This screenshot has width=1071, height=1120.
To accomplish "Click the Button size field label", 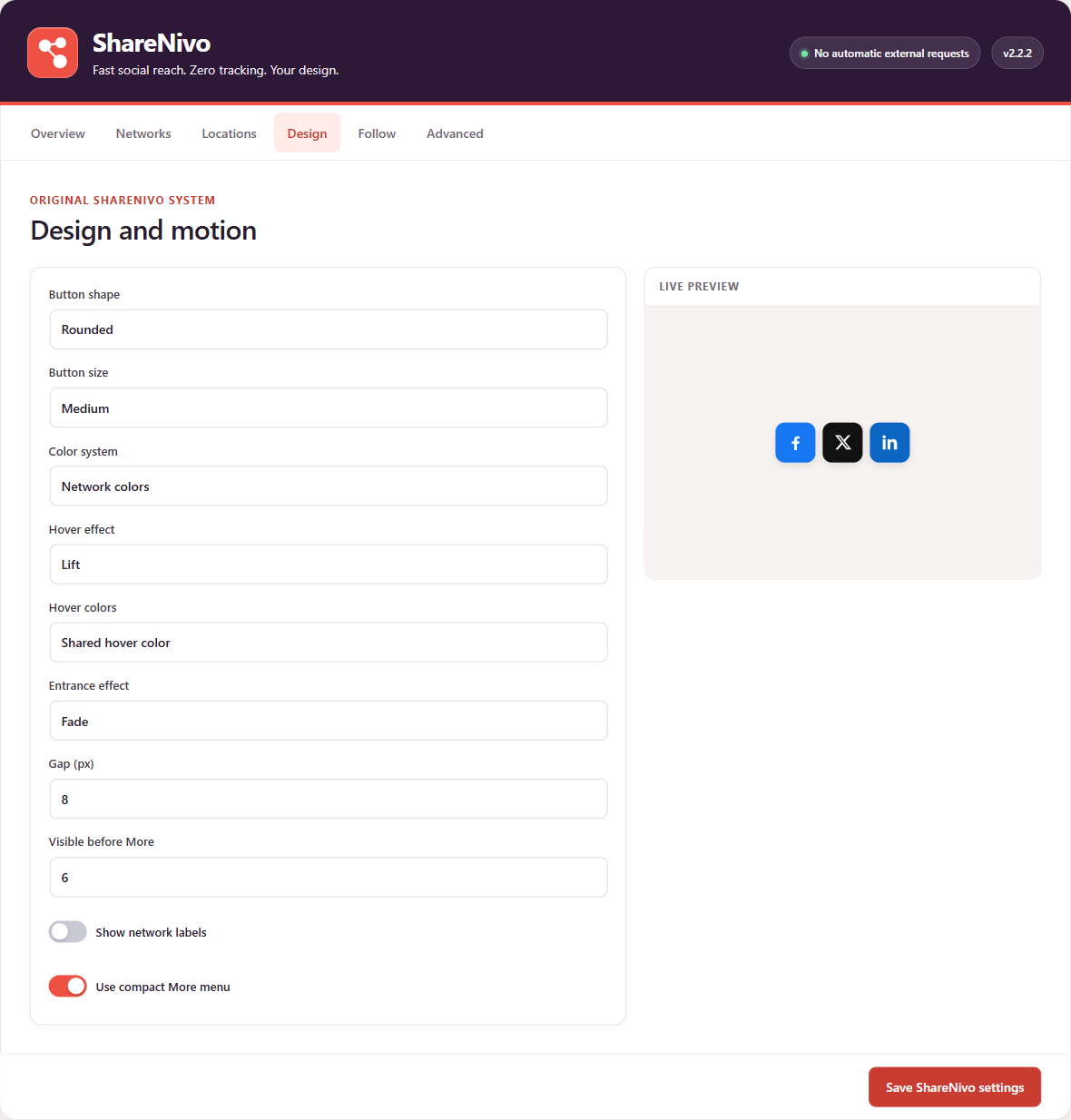I will coord(79,373).
